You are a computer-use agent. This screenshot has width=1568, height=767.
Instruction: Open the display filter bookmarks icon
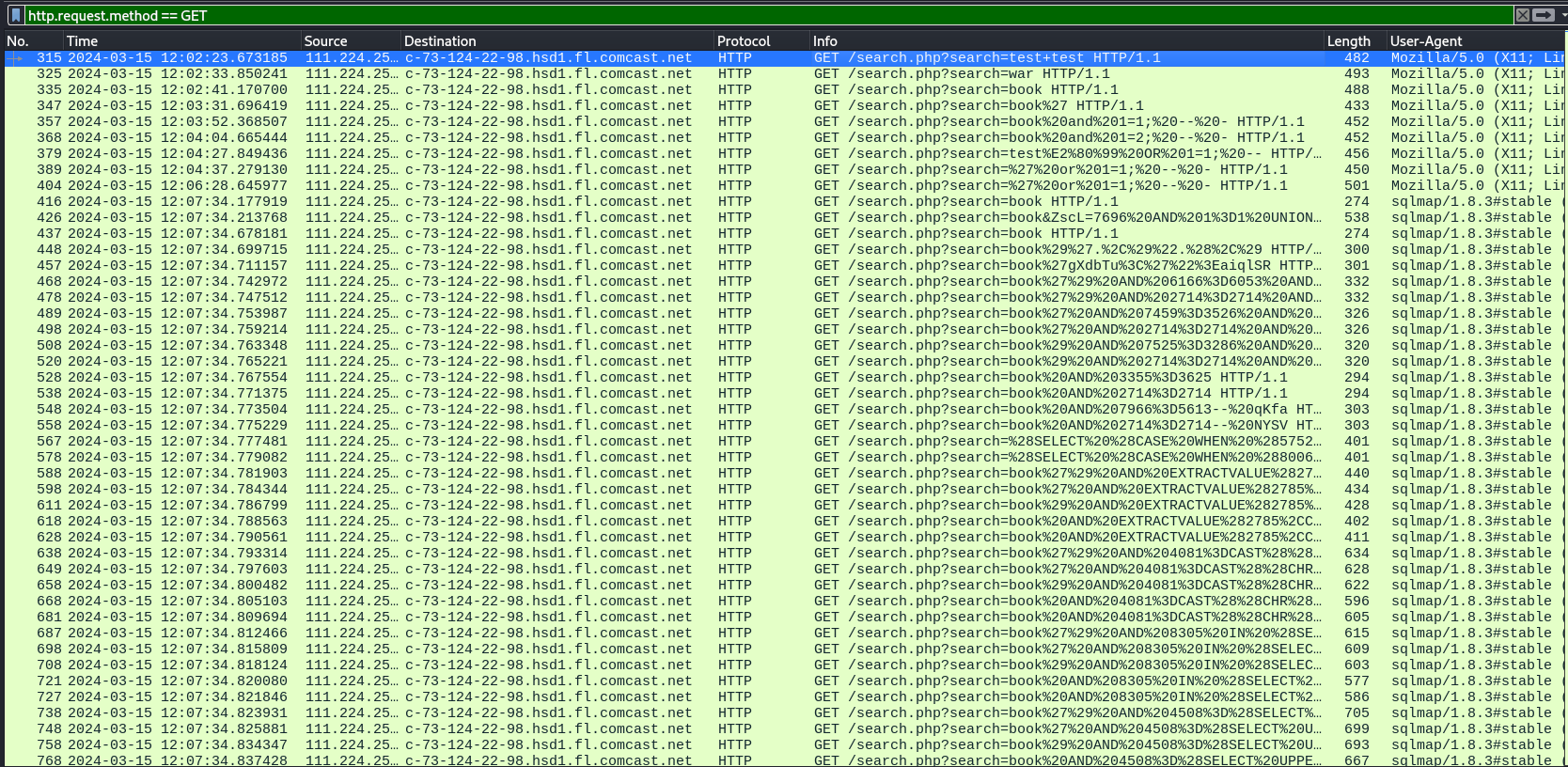pyautogui.click(x=15, y=15)
